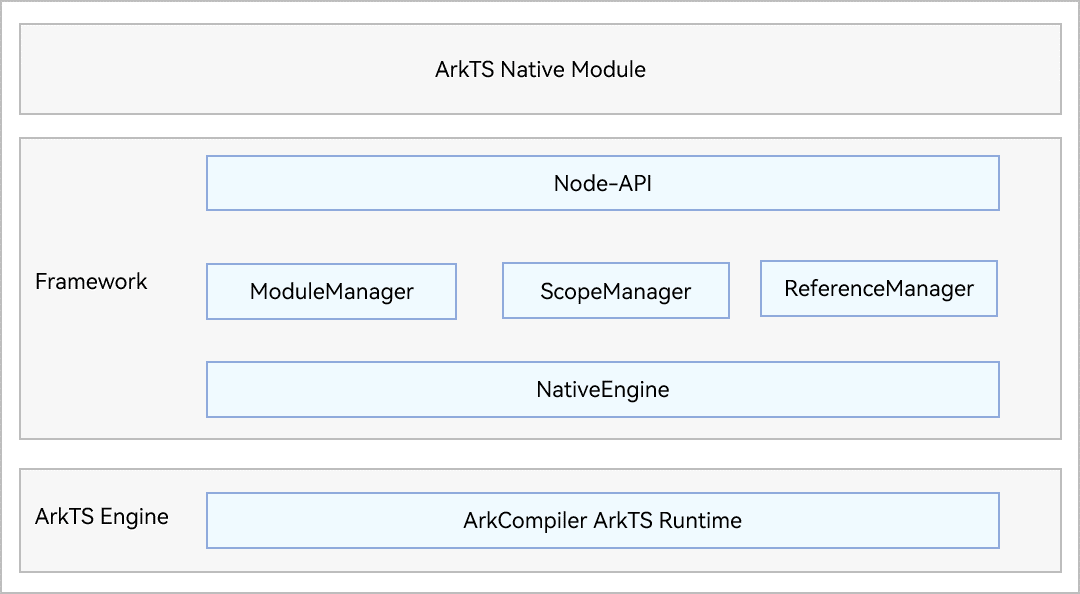Click the ModuleManager box

(331, 291)
